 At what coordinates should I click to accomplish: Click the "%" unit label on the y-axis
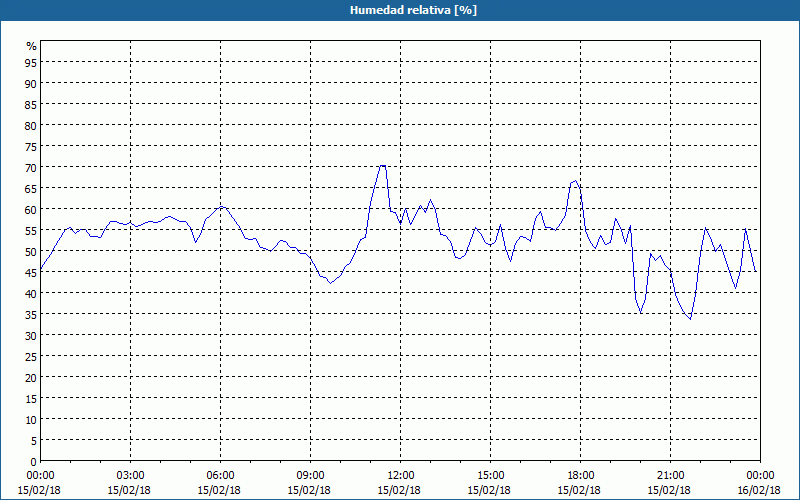[32, 46]
